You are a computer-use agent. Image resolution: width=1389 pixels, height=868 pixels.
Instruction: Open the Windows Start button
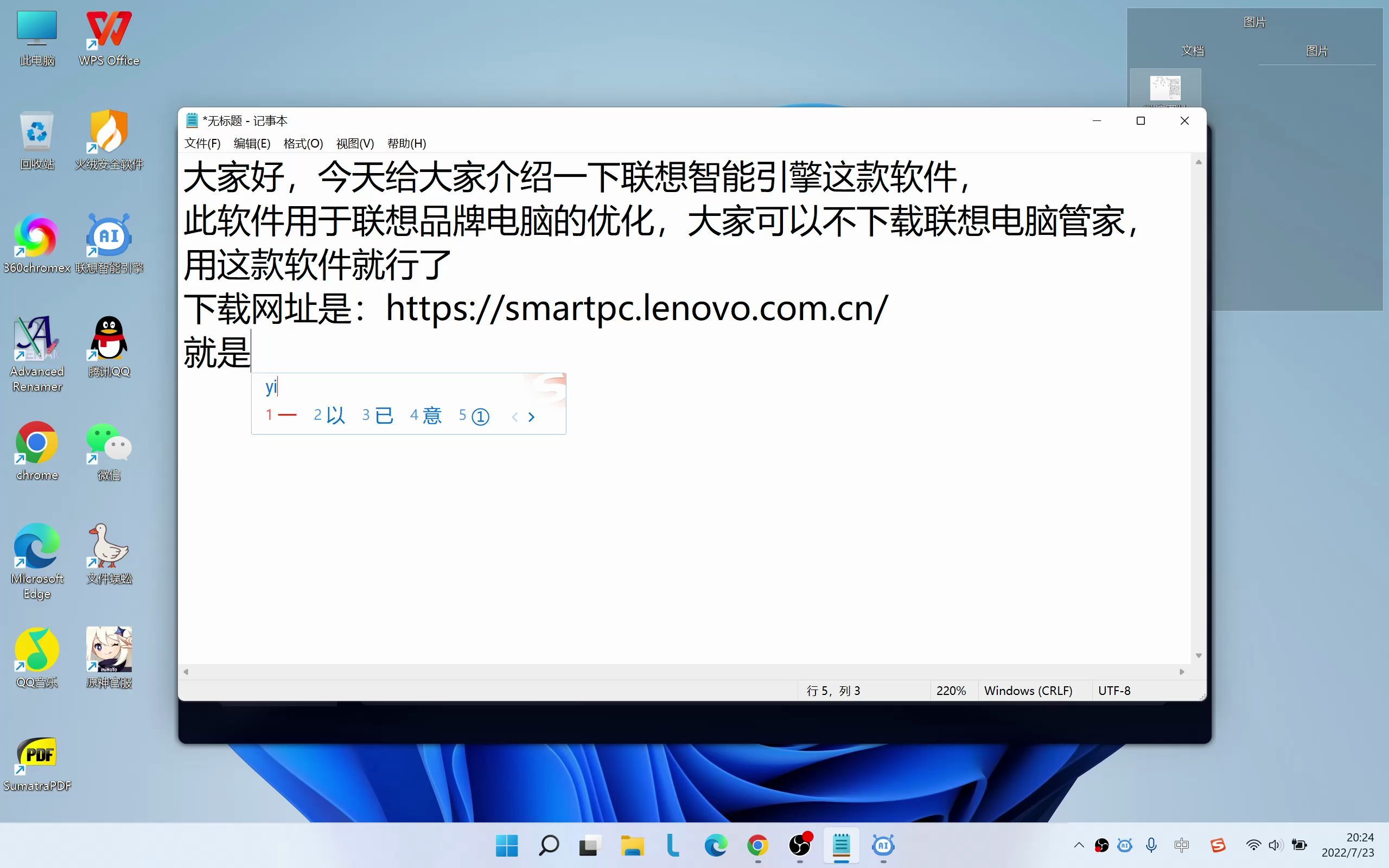pos(506,845)
